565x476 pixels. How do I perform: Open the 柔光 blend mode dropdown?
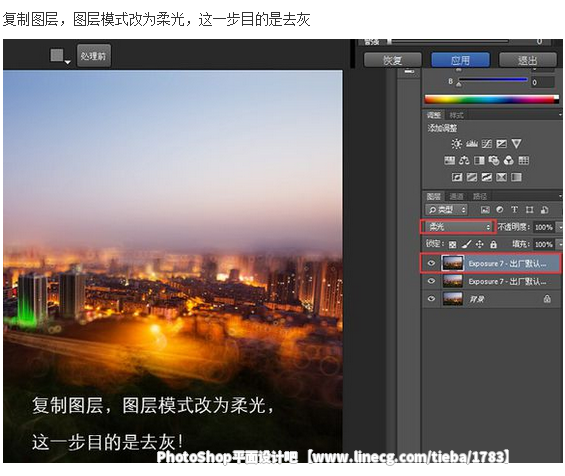tap(458, 227)
